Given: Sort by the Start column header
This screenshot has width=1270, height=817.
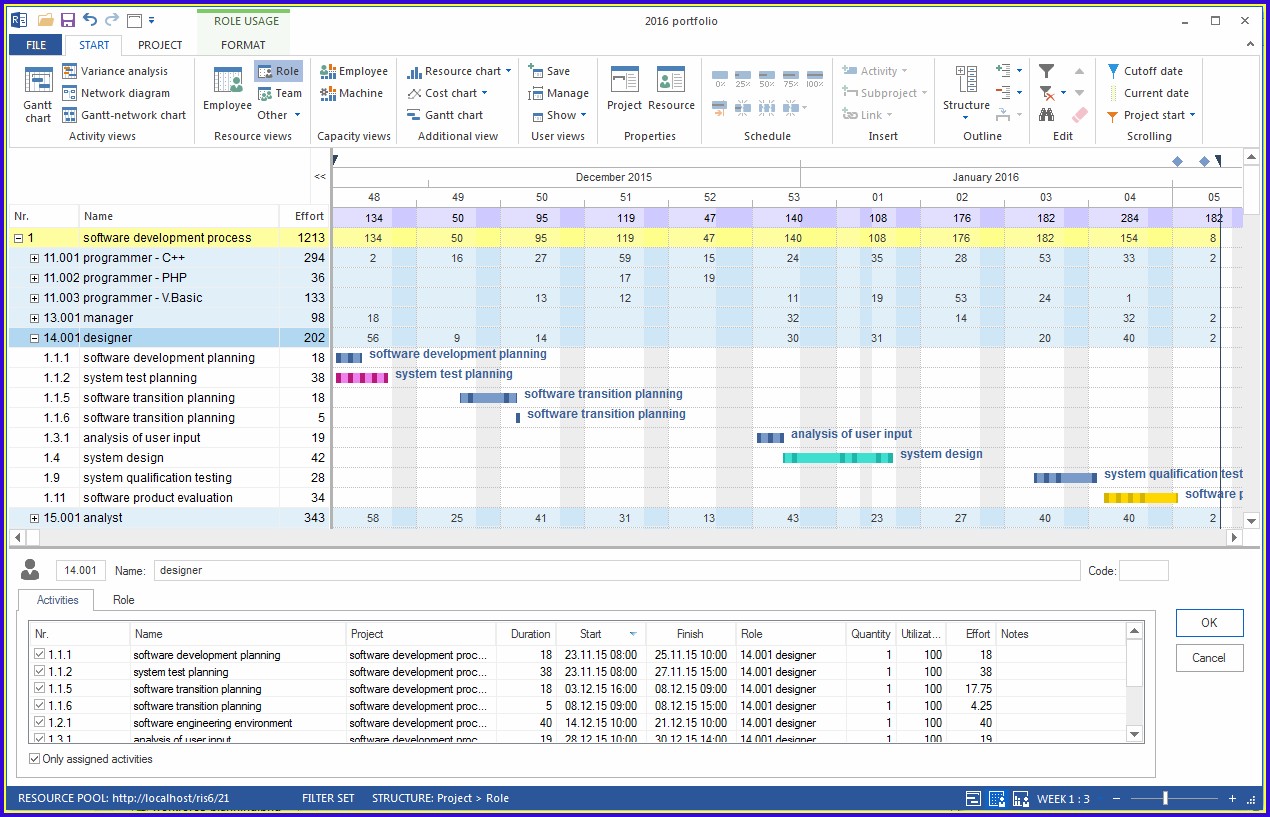Looking at the screenshot, I should (600, 634).
